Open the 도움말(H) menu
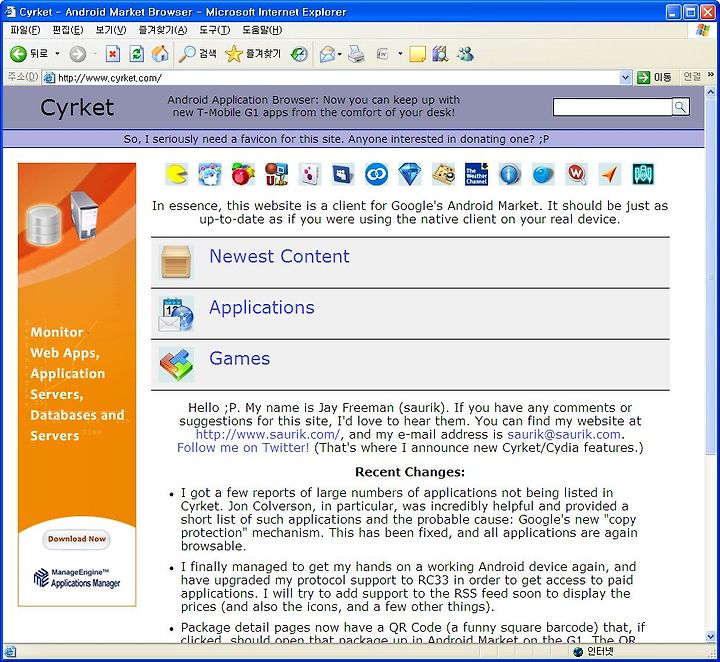Image resolution: width=720 pixels, height=662 pixels. [262, 30]
